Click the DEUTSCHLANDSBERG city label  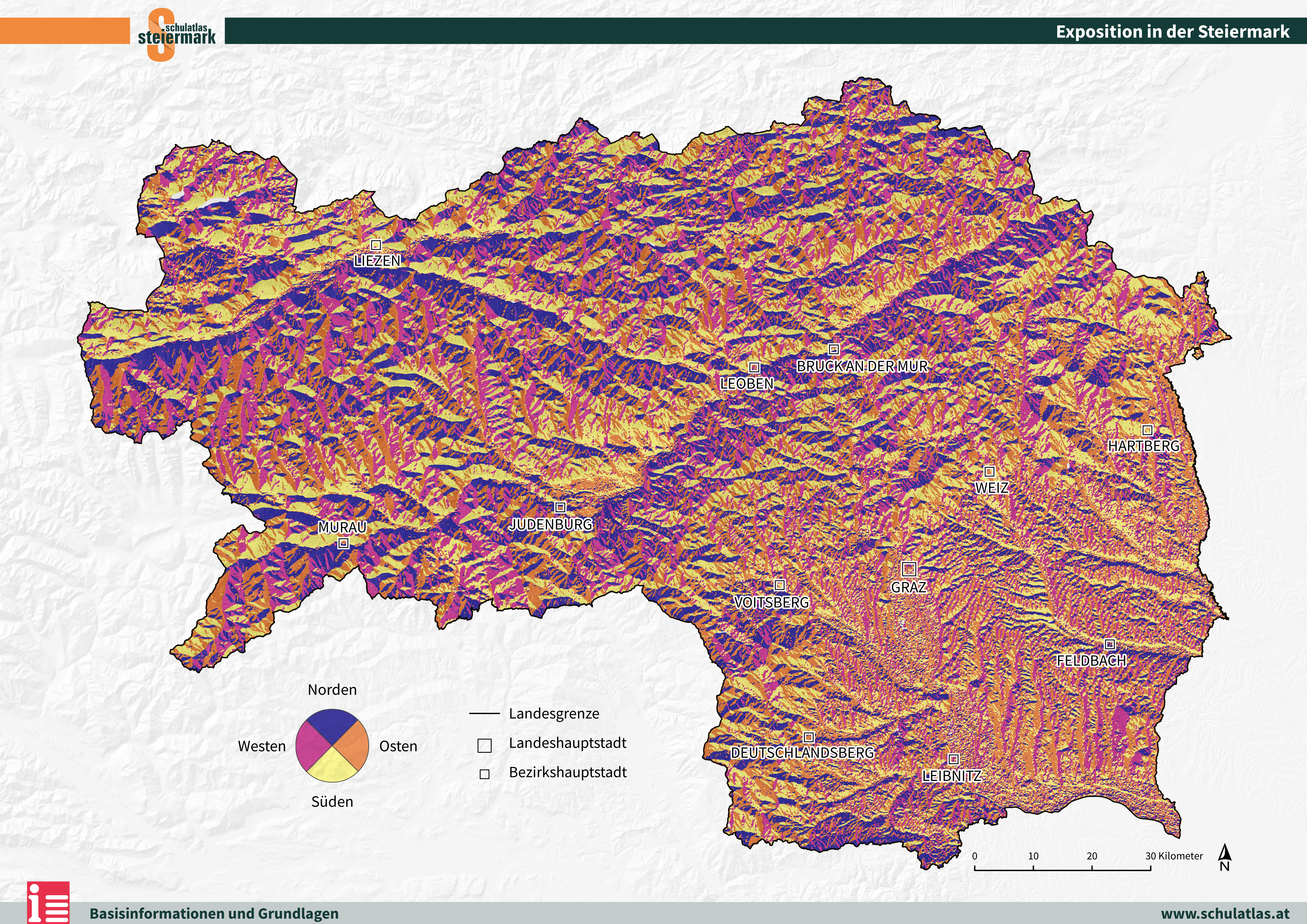(x=803, y=753)
